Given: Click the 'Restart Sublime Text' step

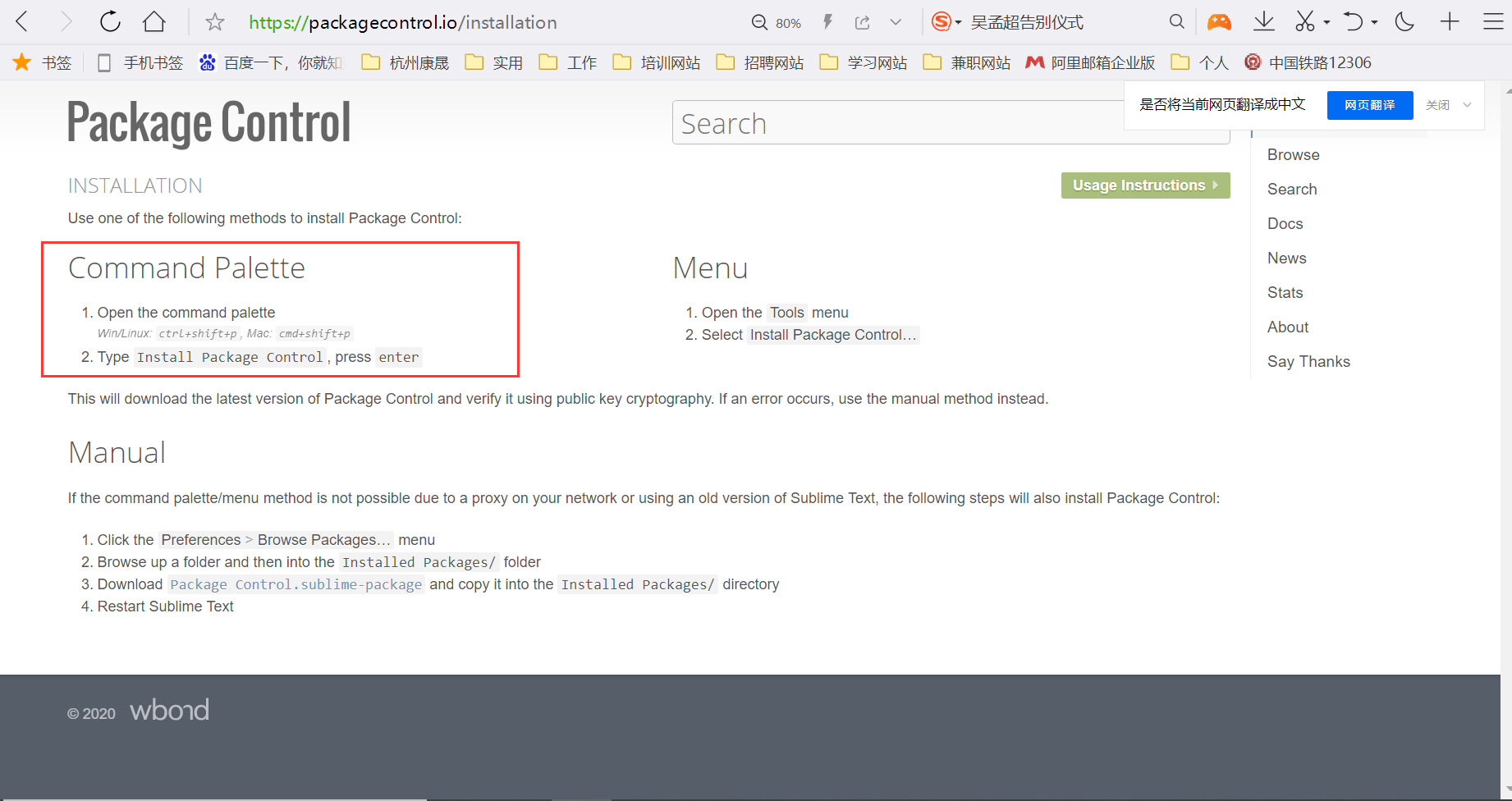Looking at the screenshot, I should pos(166,606).
